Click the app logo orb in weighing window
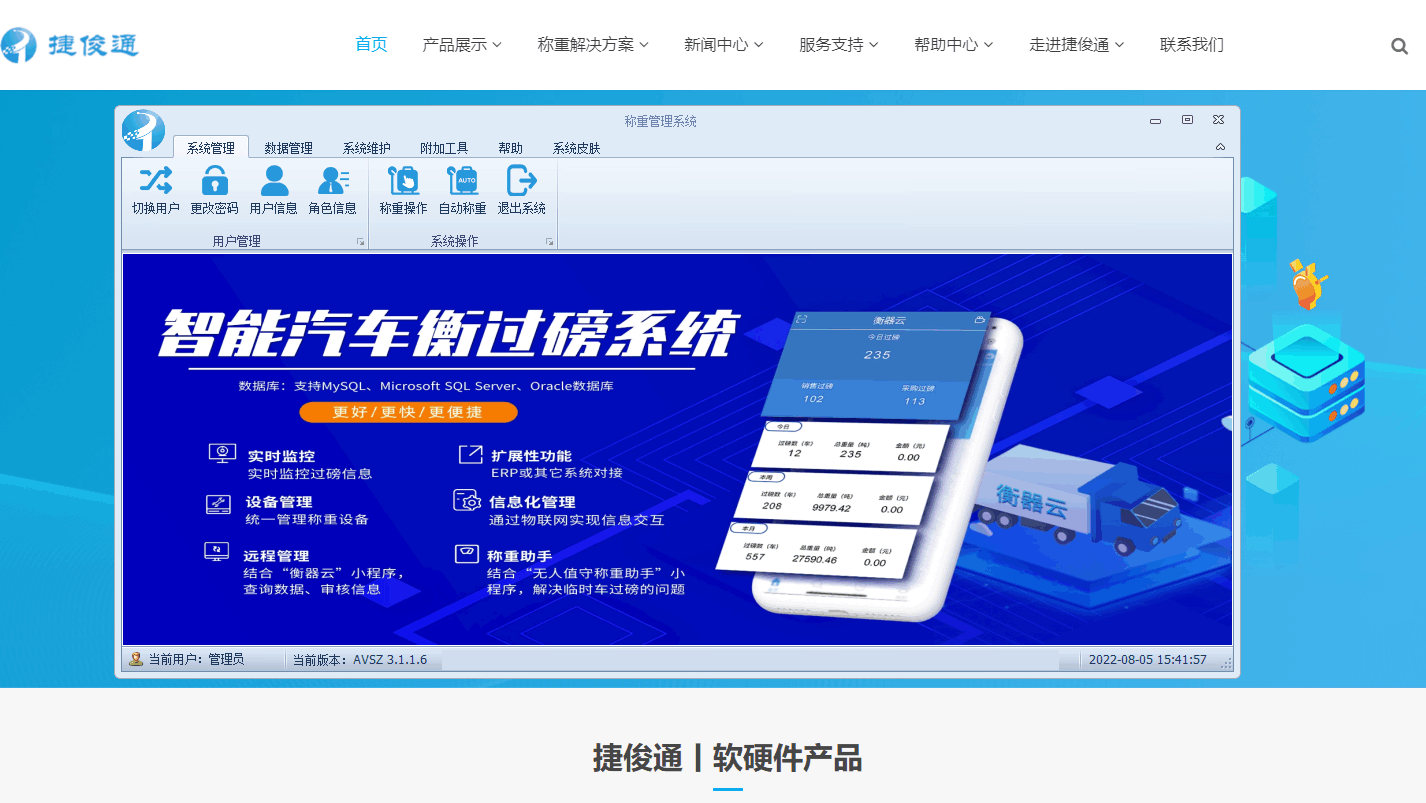 (x=143, y=130)
